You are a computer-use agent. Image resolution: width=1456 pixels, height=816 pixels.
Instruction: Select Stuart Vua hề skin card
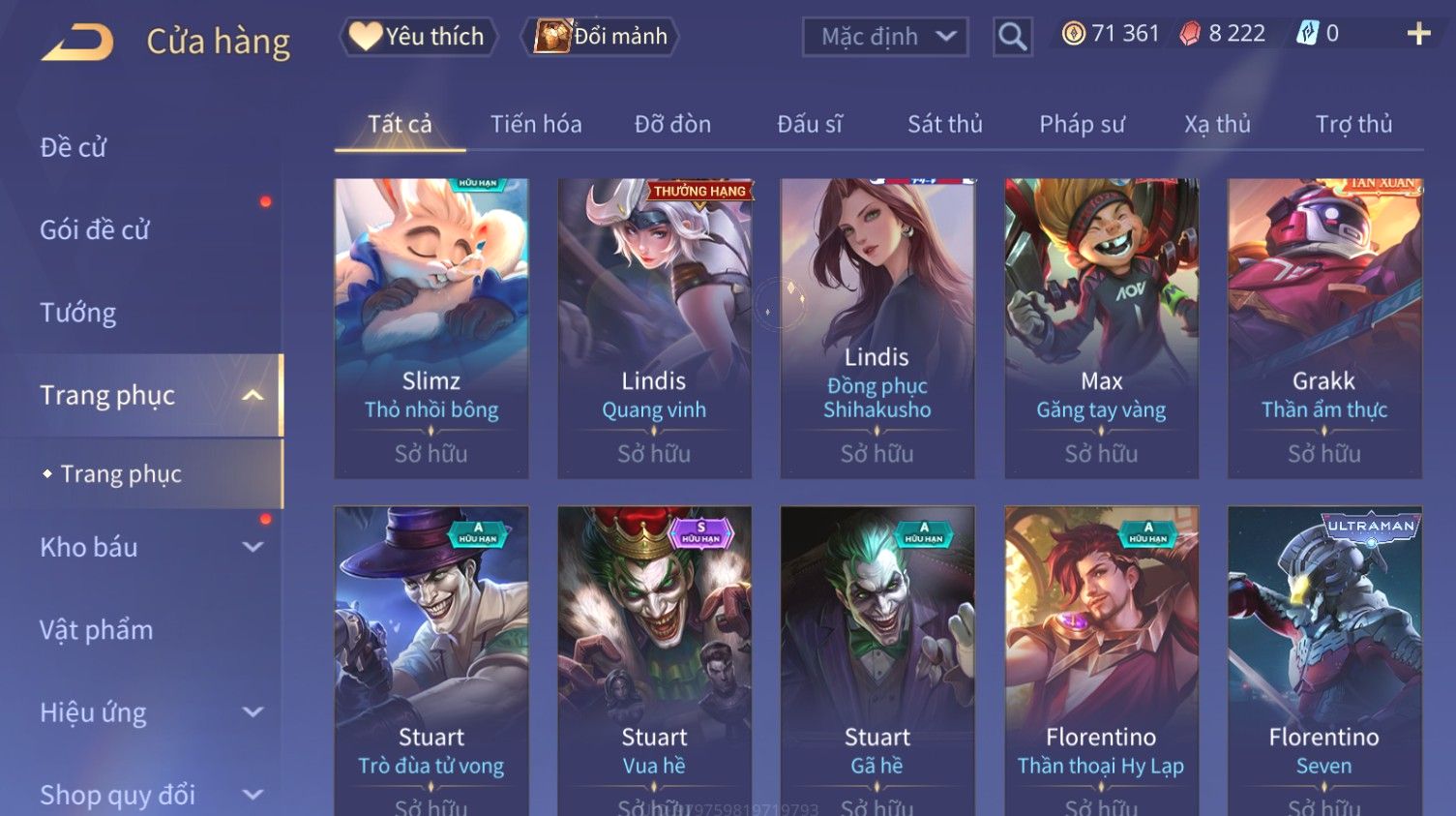click(x=654, y=660)
